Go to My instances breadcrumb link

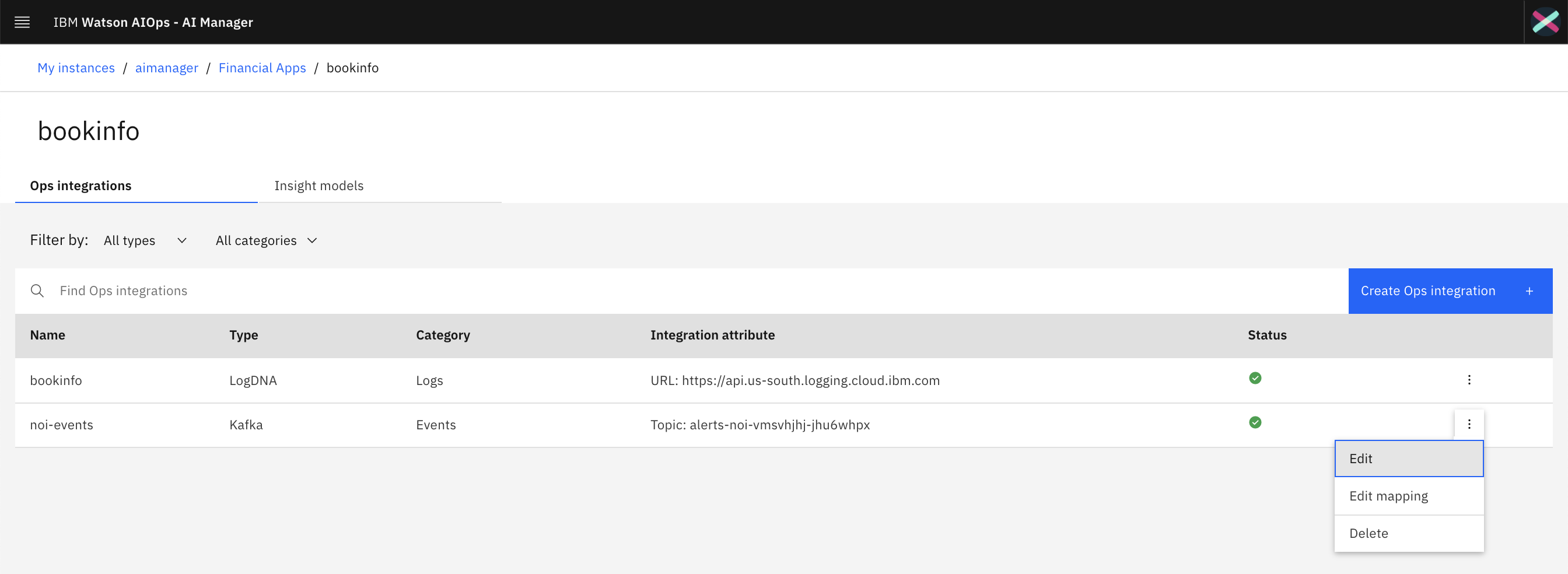pyautogui.click(x=76, y=68)
